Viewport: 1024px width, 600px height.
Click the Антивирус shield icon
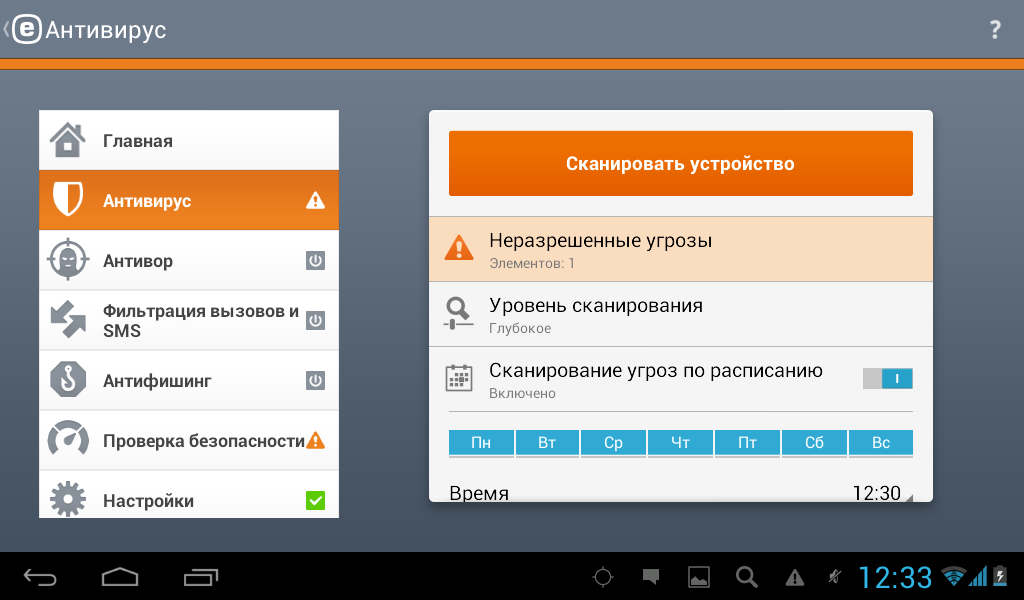point(70,200)
